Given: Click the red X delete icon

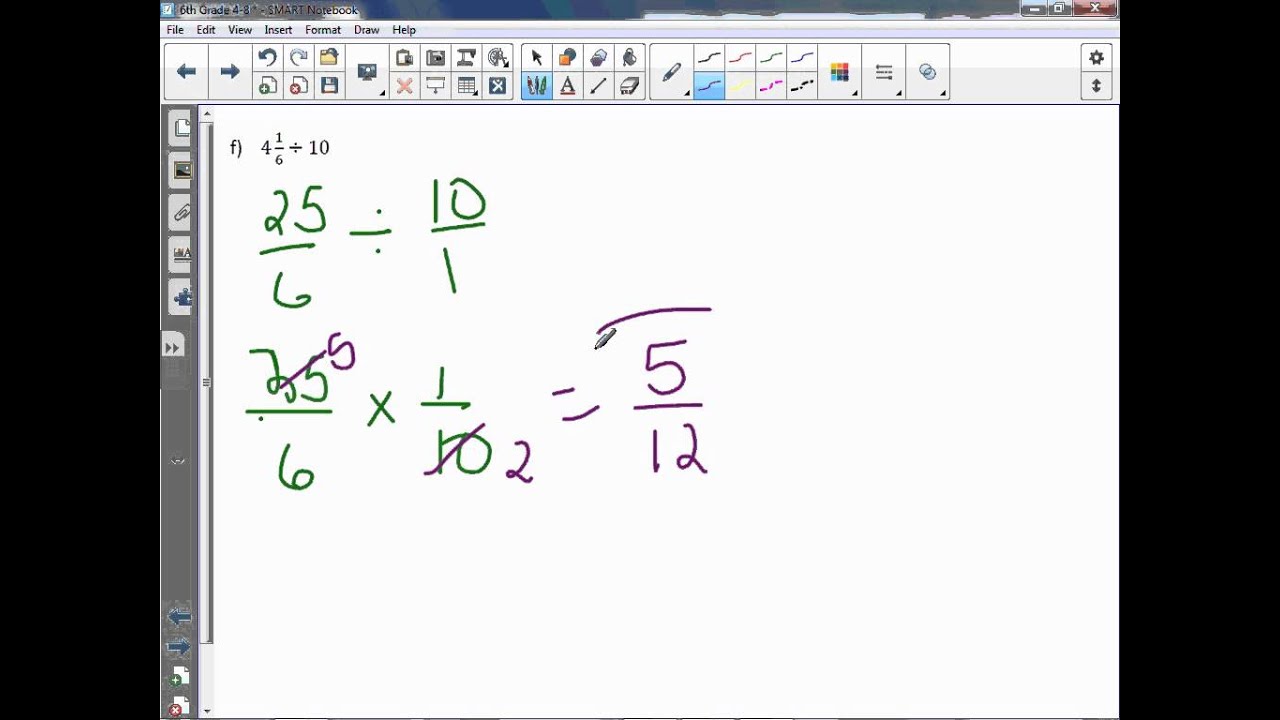Looking at the screenshot, I should tap(404, 86).
